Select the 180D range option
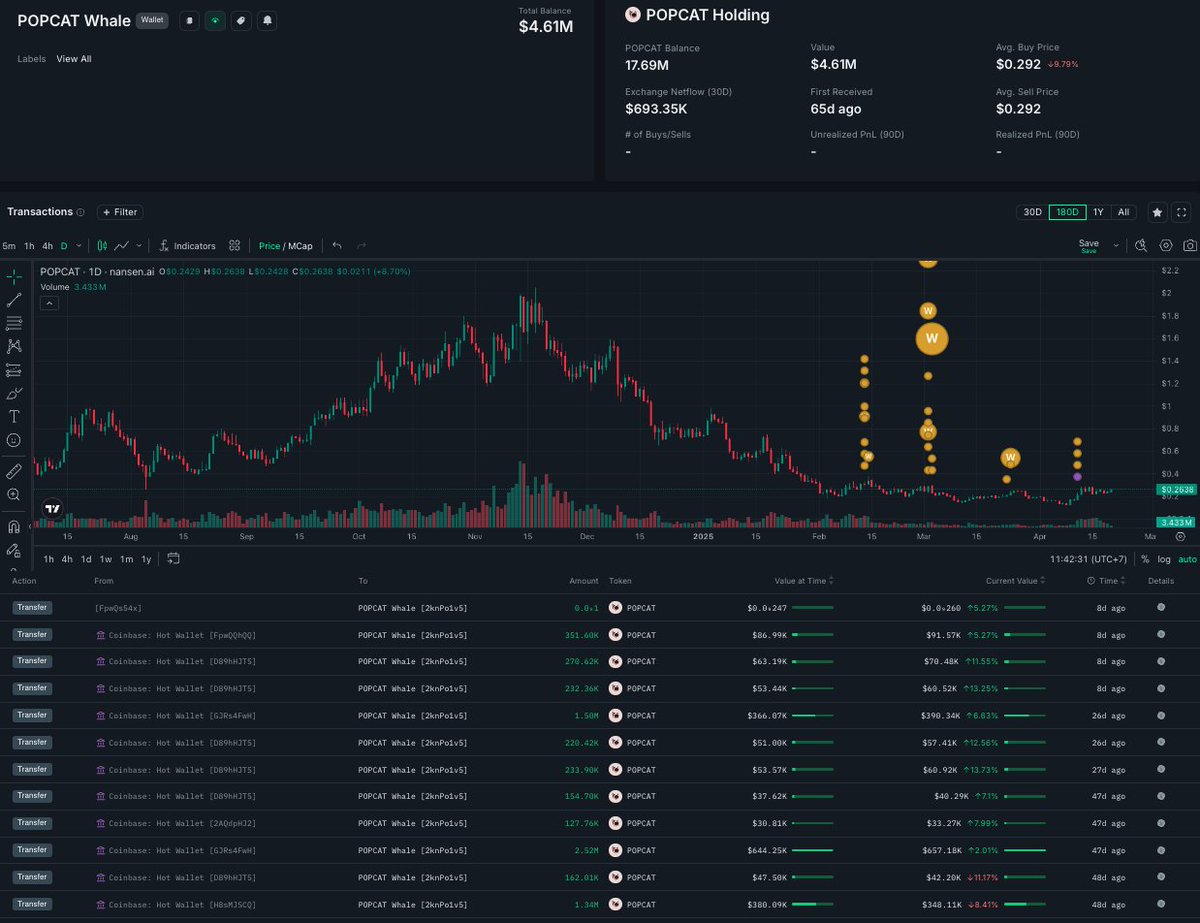The width and height of the screenshot is (1200, 923). pos(1067,212)
